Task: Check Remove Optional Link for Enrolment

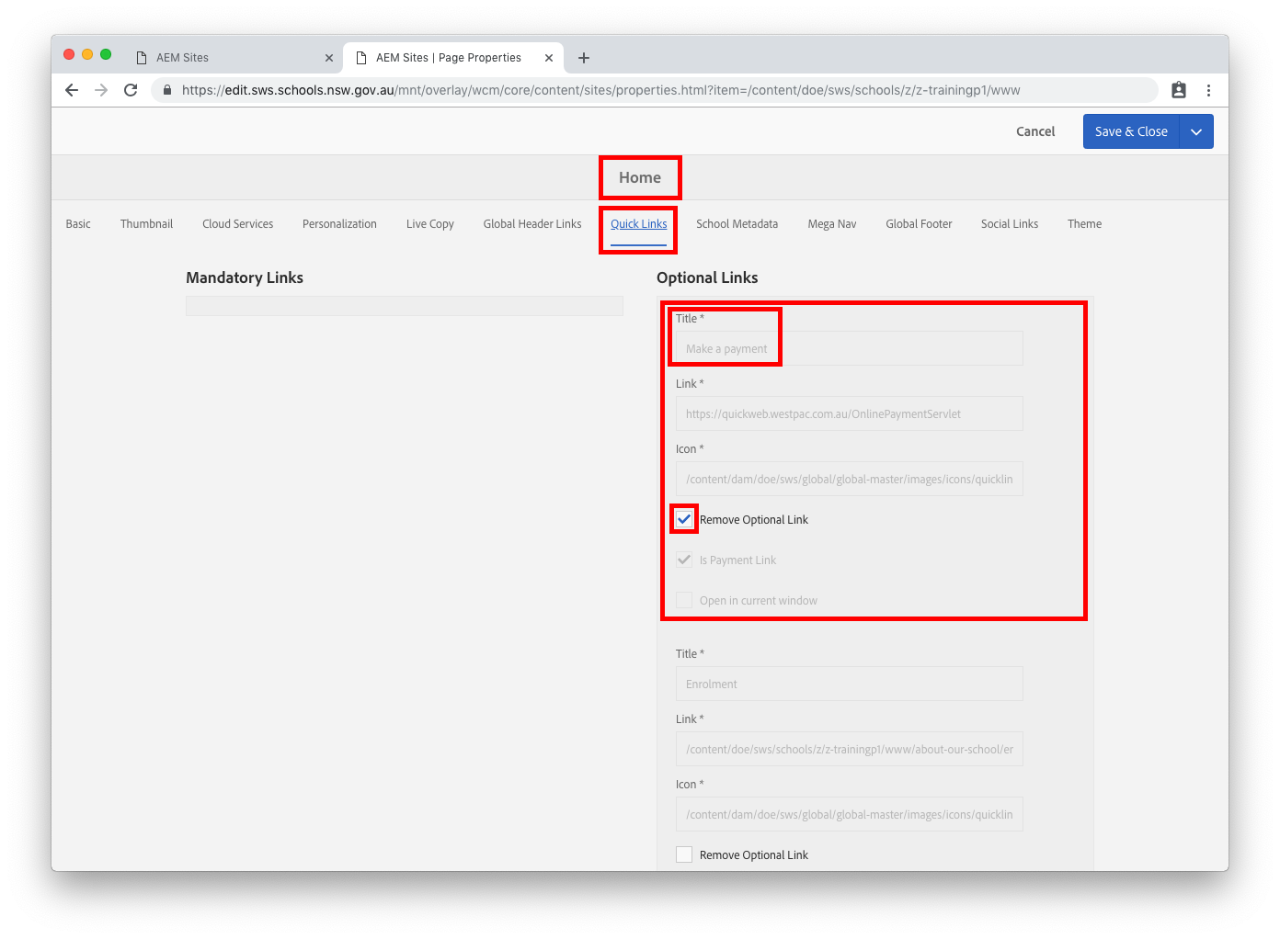Action: click(684, 855)
